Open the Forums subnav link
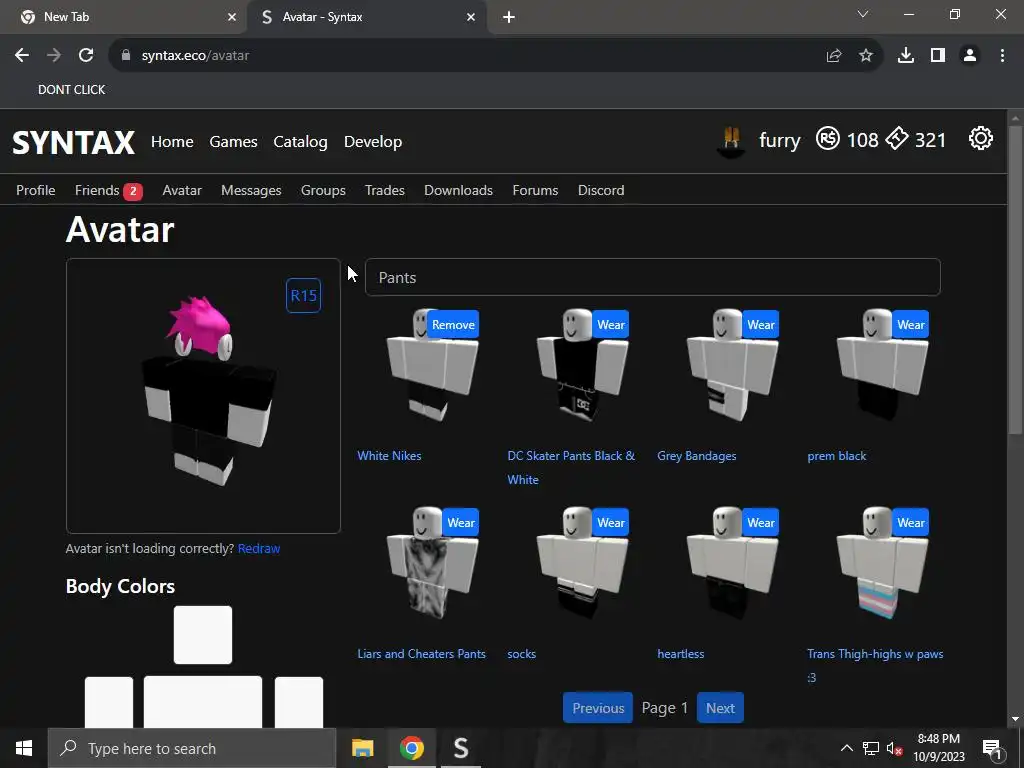 [x=535, y=190]
